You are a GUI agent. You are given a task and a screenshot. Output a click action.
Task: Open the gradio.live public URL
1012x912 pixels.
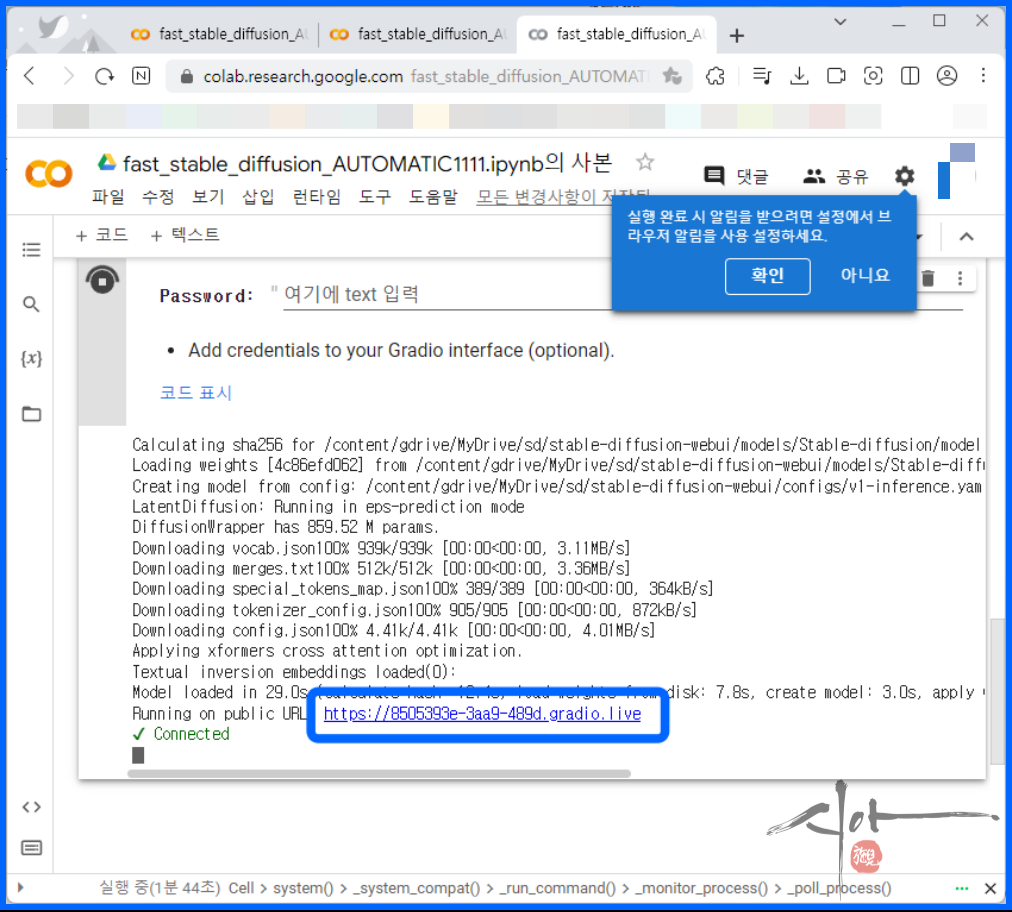pyautogui.click(x=482, y=714)
